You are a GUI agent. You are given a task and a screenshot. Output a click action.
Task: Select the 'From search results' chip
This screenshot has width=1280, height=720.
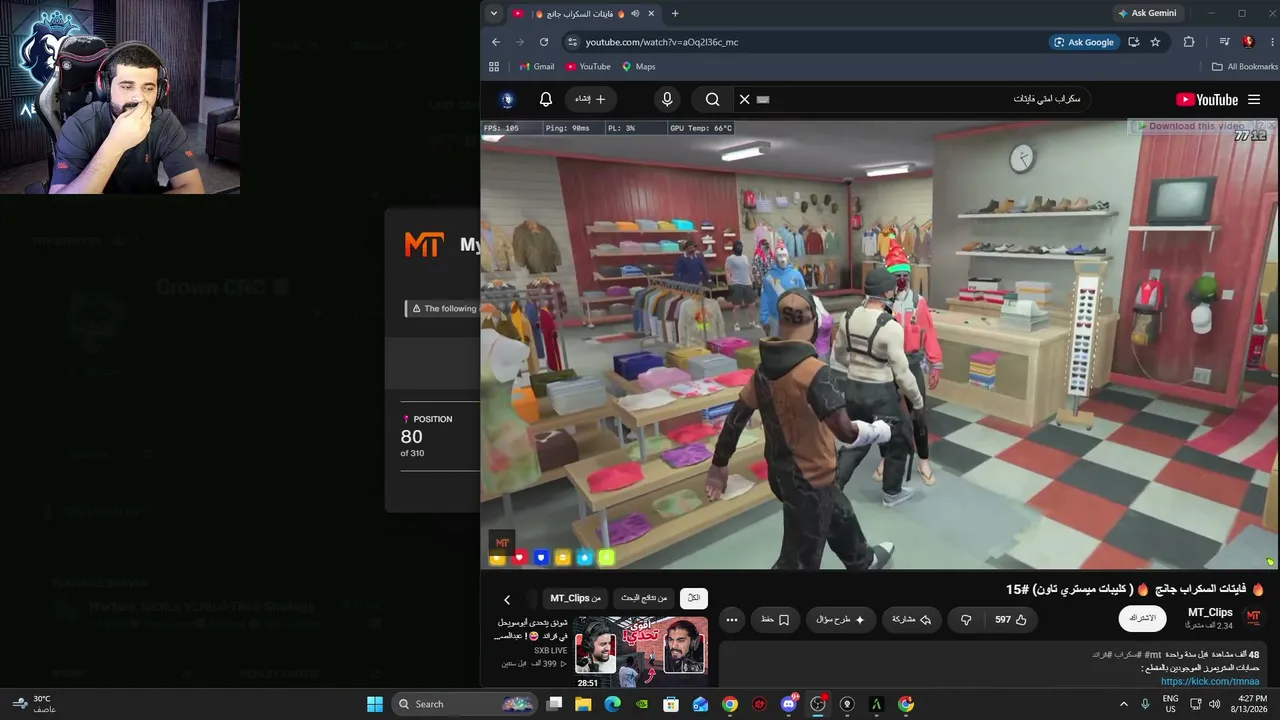(x=644, y=598)
